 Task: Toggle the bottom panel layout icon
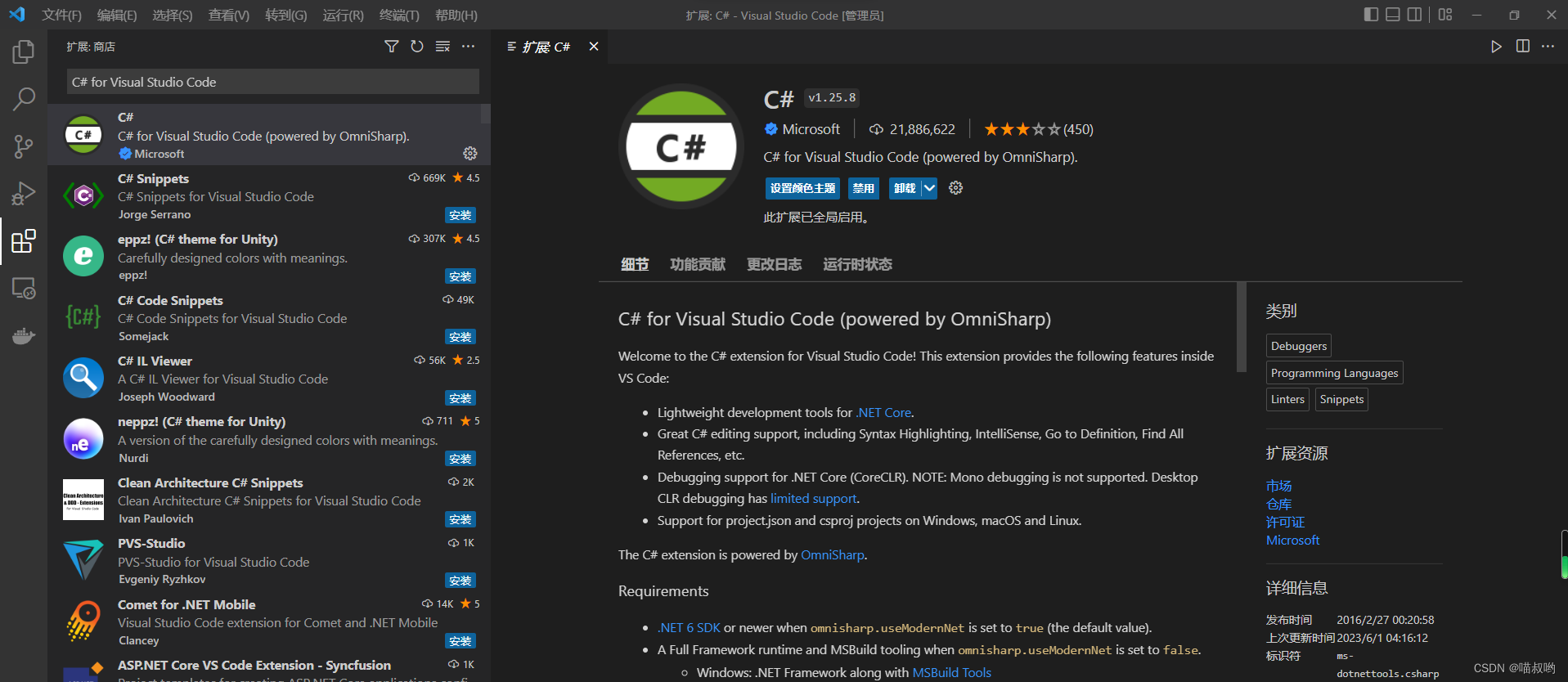tap(1393, 15)
